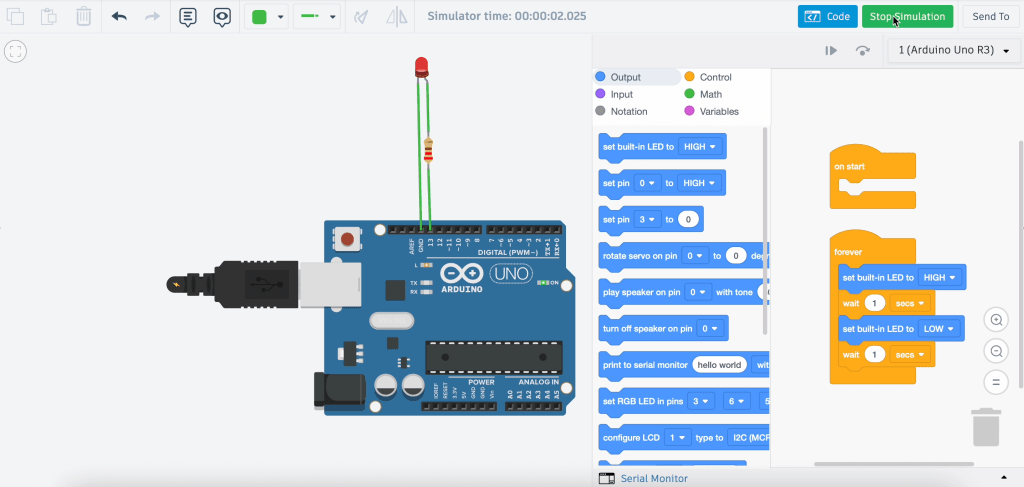The width and height of the screenshot is (1024, 487).
Task: Open the notes tool in the toolbar
Action: click(188, 17)
